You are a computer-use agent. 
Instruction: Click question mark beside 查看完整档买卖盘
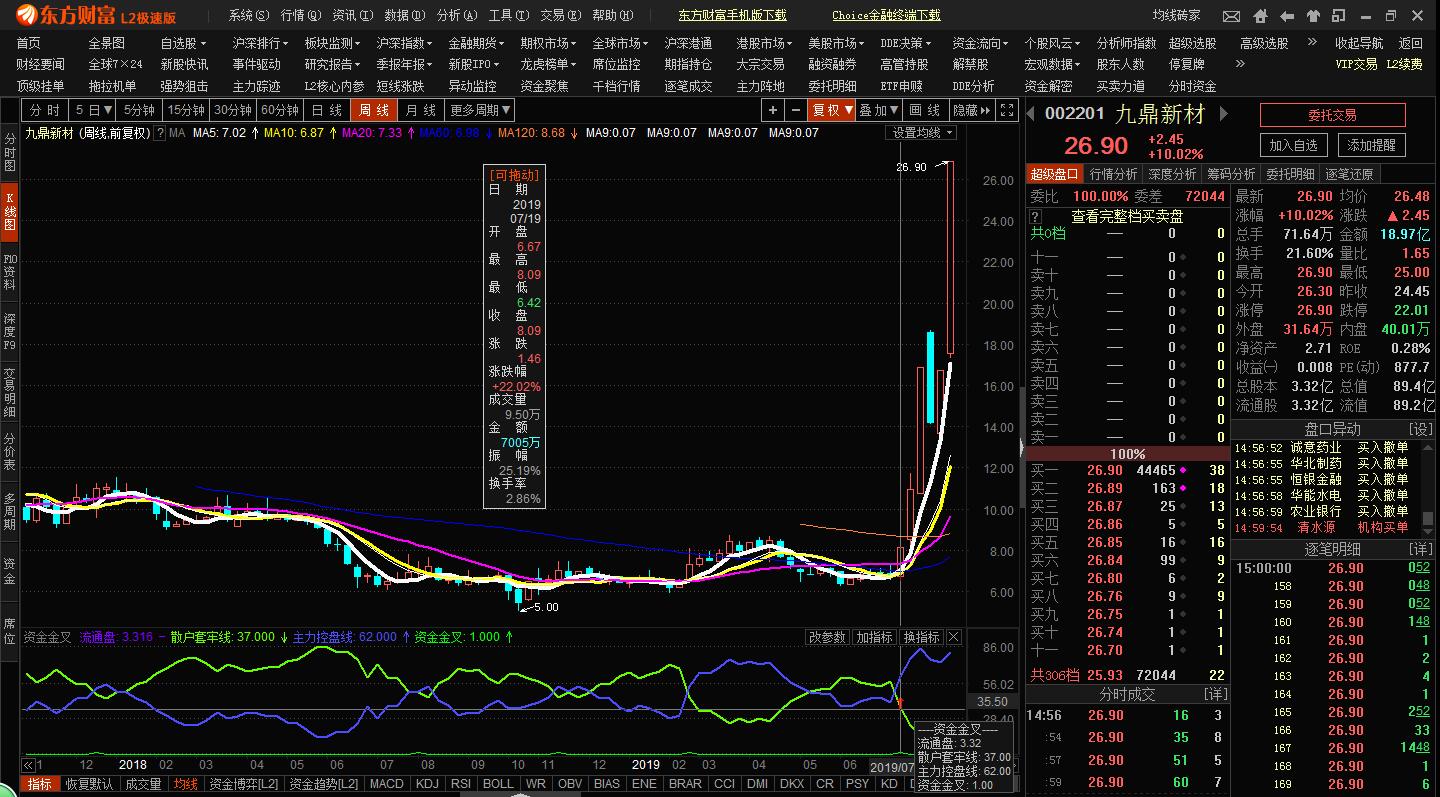click(1036, 216)
